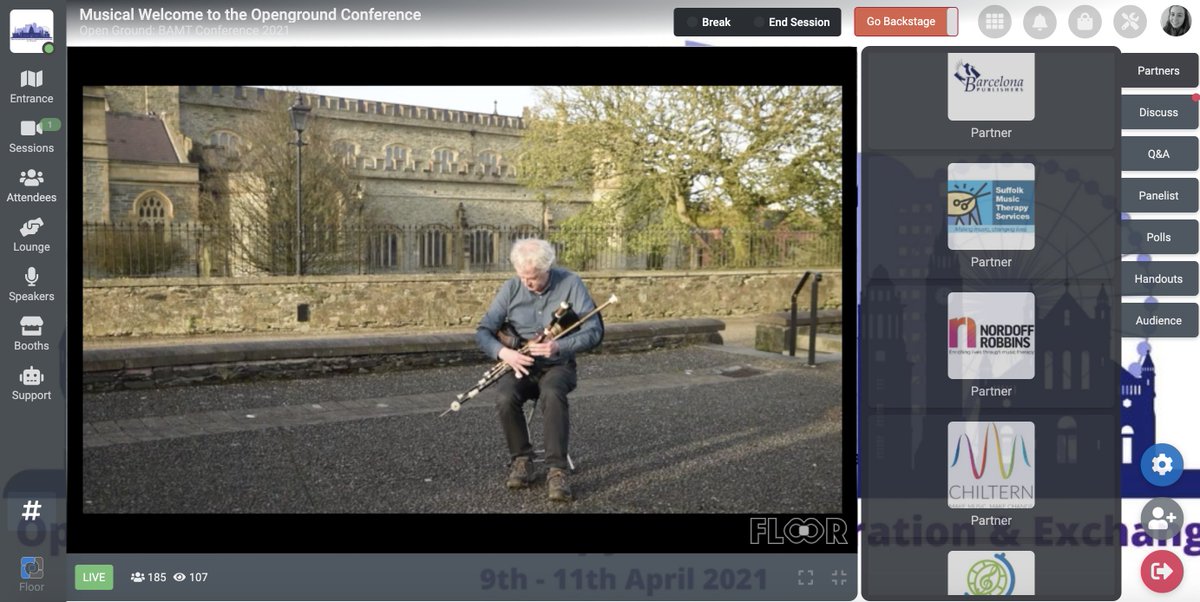Open the user profile avatar
The width and height of the screenshot is (1200, 602).
1175,21
